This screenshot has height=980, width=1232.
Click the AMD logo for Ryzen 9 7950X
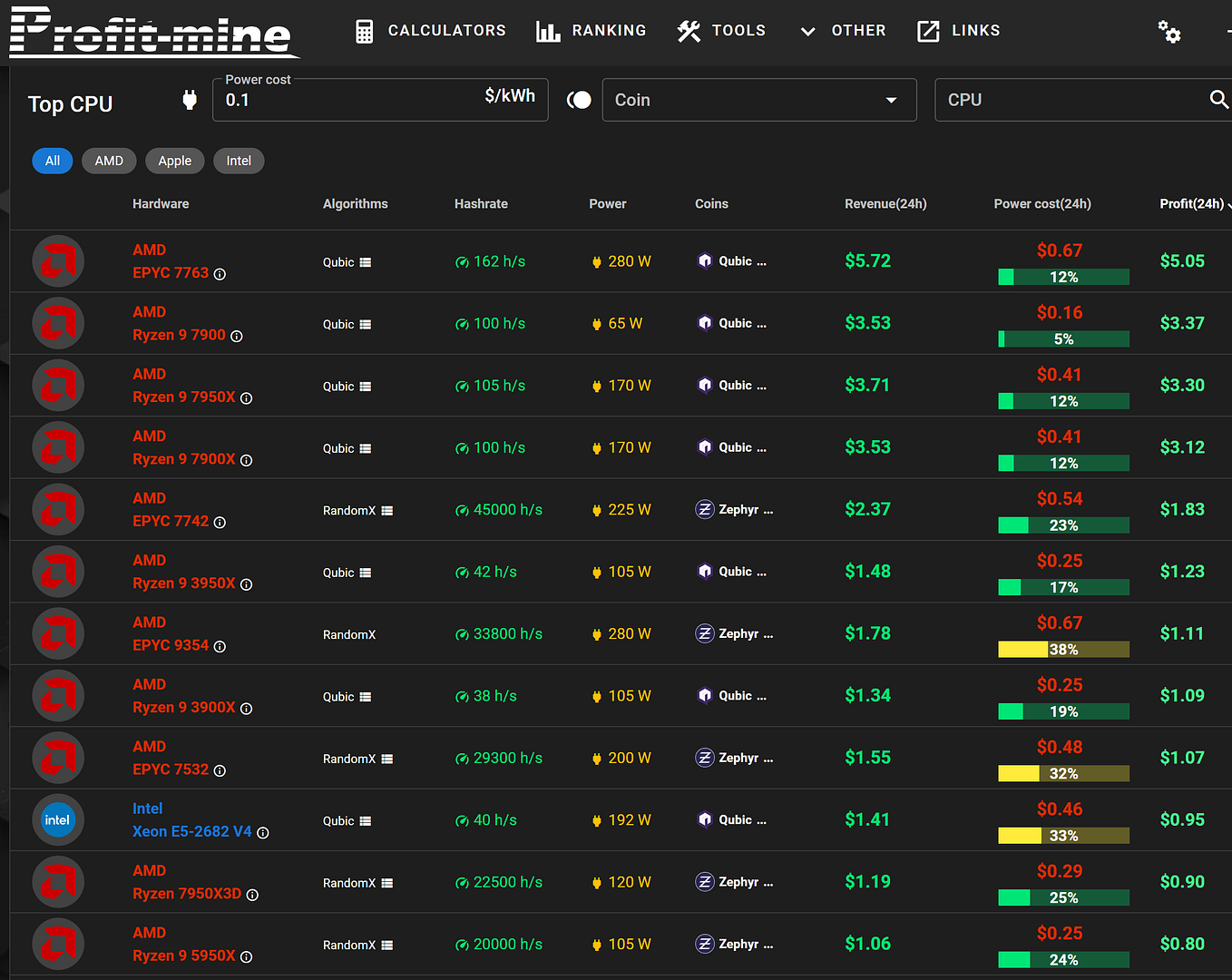pyautogui.click(x=58, y=386)
